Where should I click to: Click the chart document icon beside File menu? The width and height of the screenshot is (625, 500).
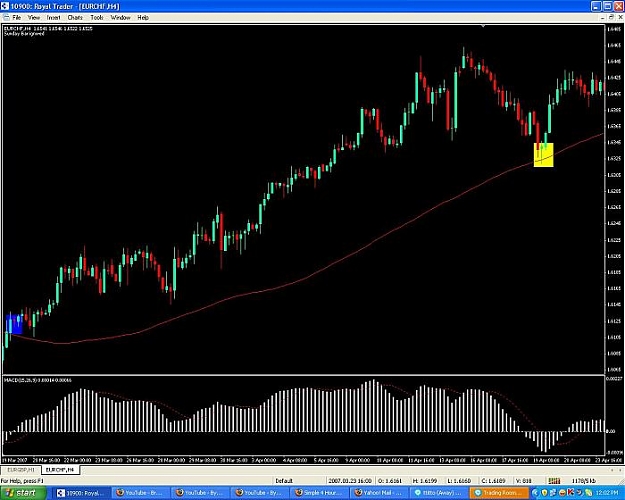6,18
